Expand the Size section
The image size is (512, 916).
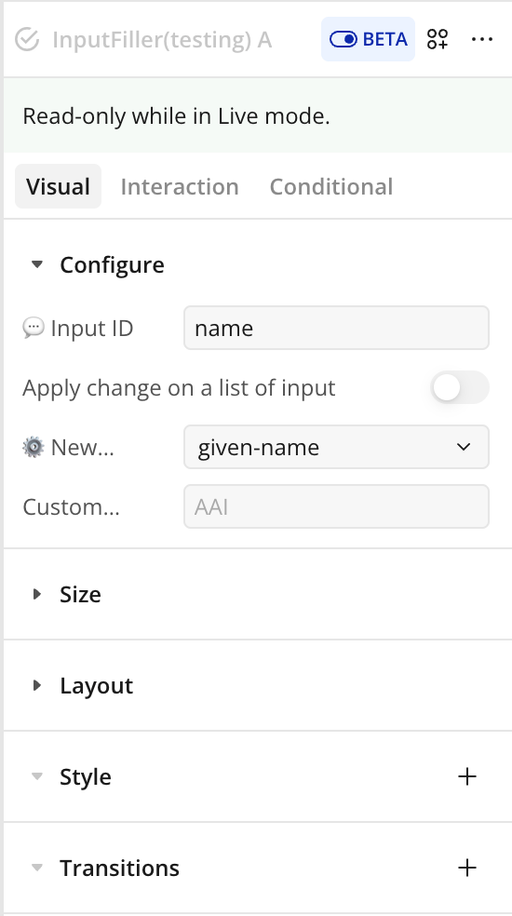(37, 594)
